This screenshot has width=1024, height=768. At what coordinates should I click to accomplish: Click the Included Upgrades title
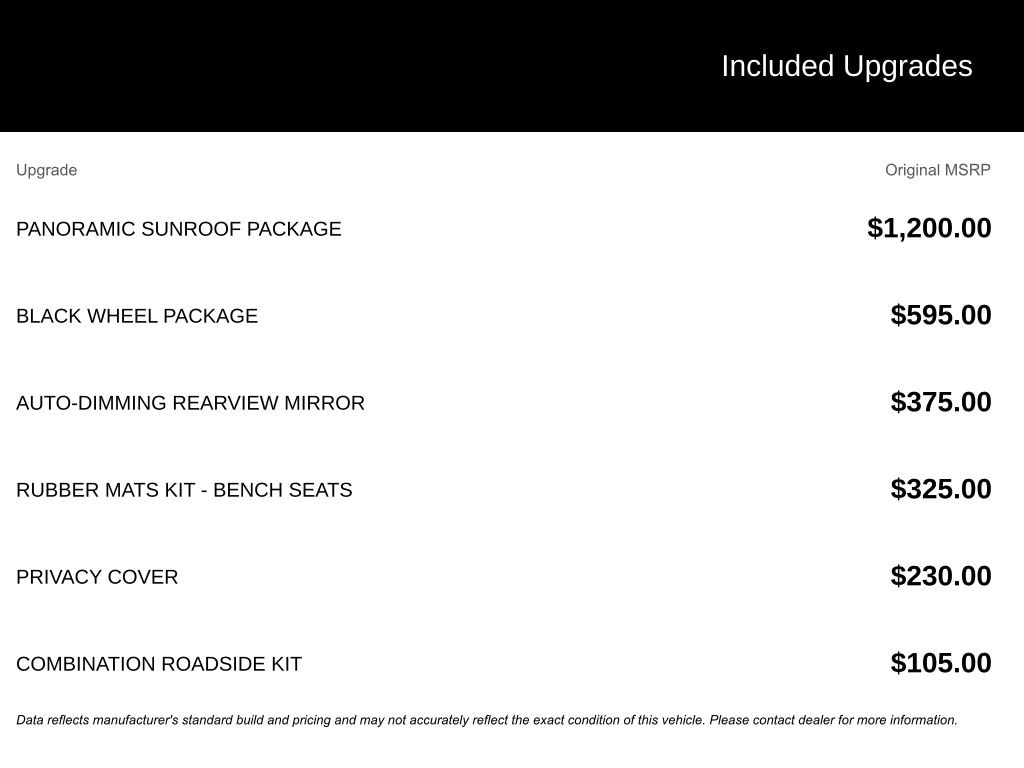coord(846,66)
